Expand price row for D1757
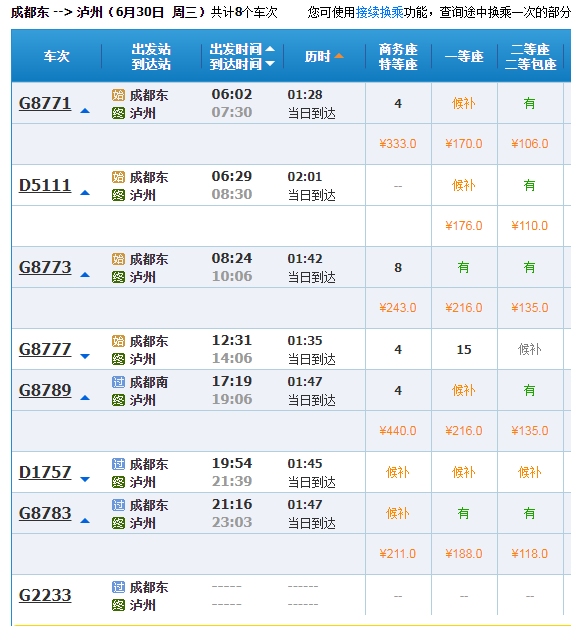The height and width of the screenshot is (626, 571). click(85, 479)
